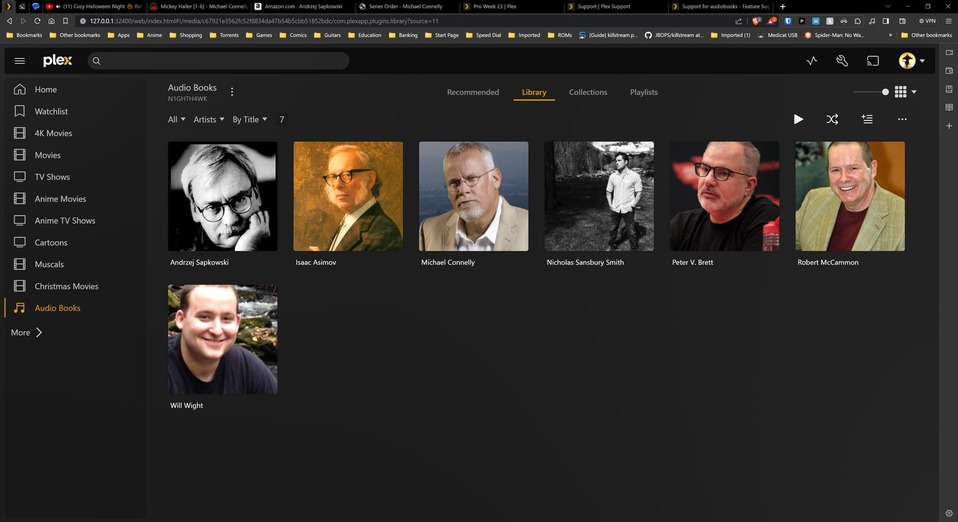Image resolution: width=958 pixels, height=522 pixels.
Task: Click the Nicholas Sansbury Smith name link
Action: 585,262
